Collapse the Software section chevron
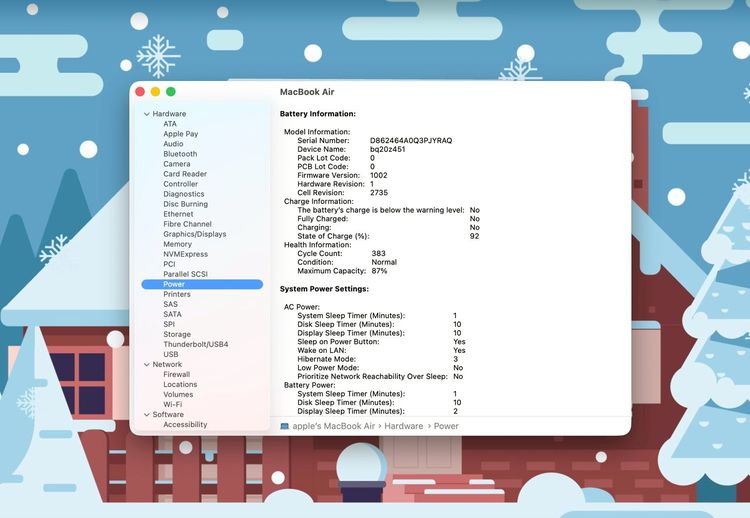This screenshot has height=518, width=750. point(146,415)
